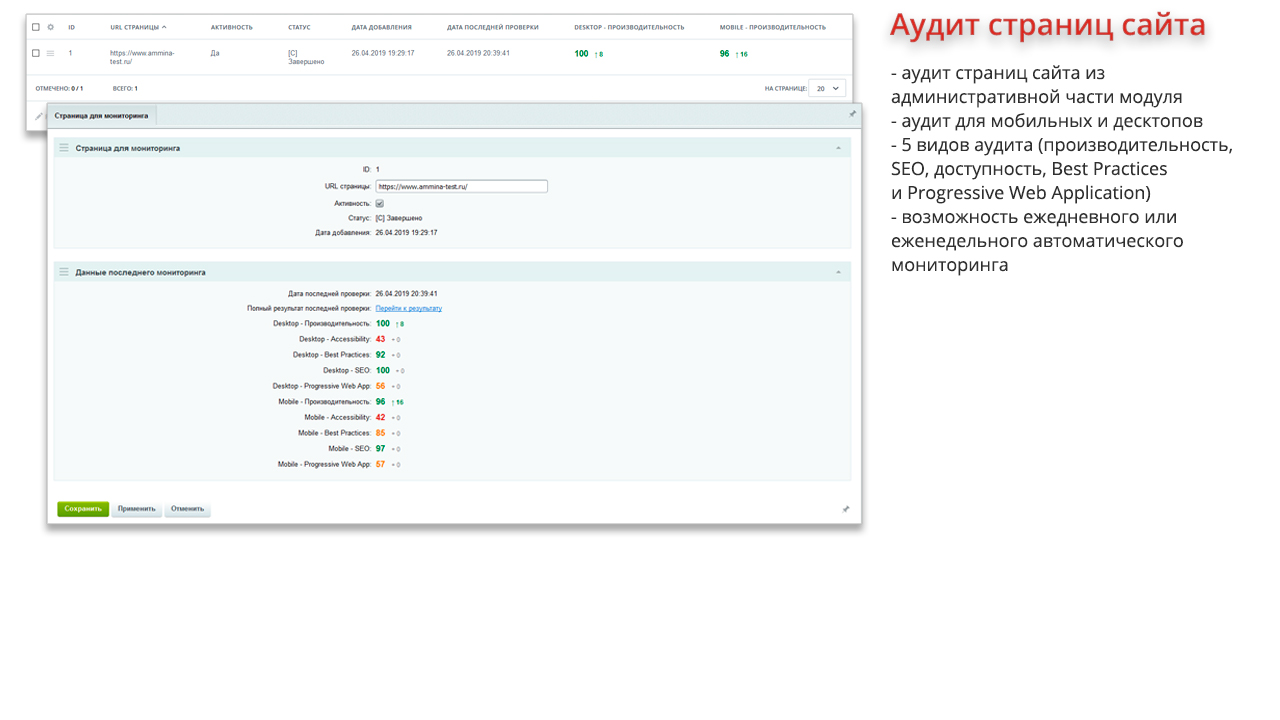1280x720 pixels.
Task: Click the pin icon beside bottom form buttons
Action: (x=846, y=509)
